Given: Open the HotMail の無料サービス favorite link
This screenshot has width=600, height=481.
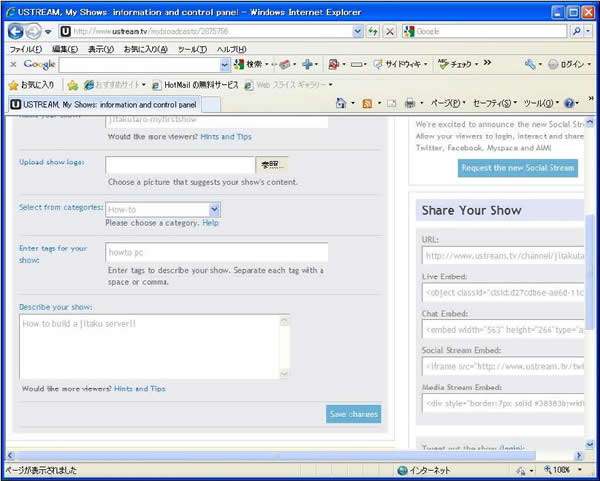Looking at the screenshot, I should point(195,85).
